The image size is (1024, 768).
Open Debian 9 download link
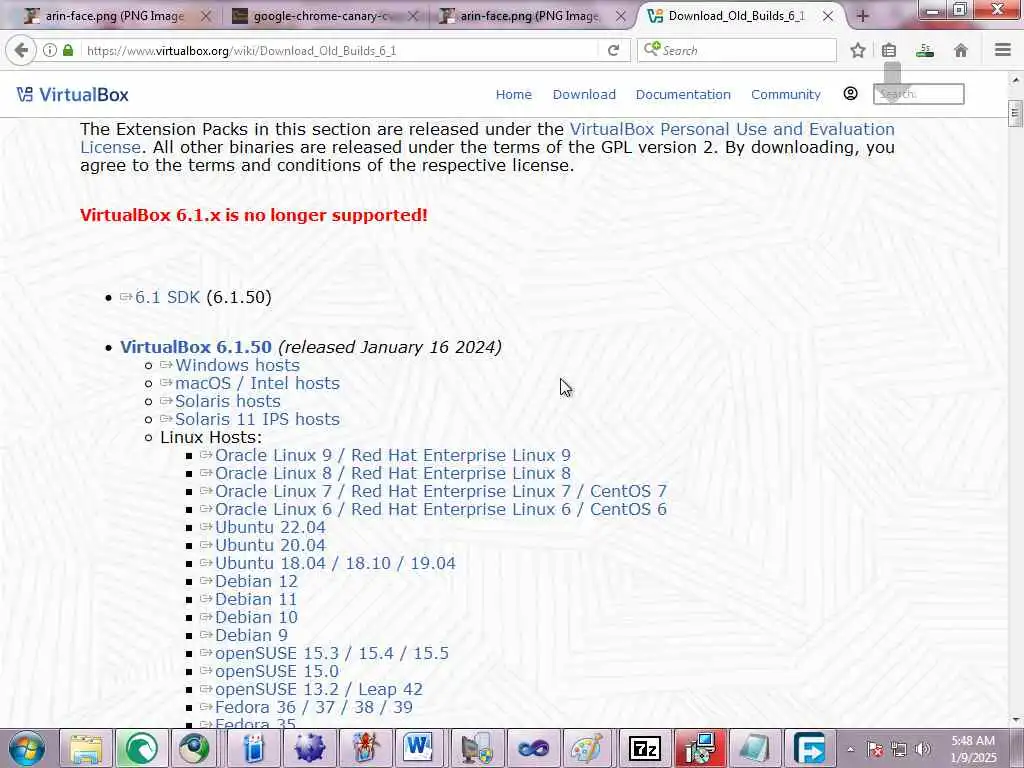[251, 635]
